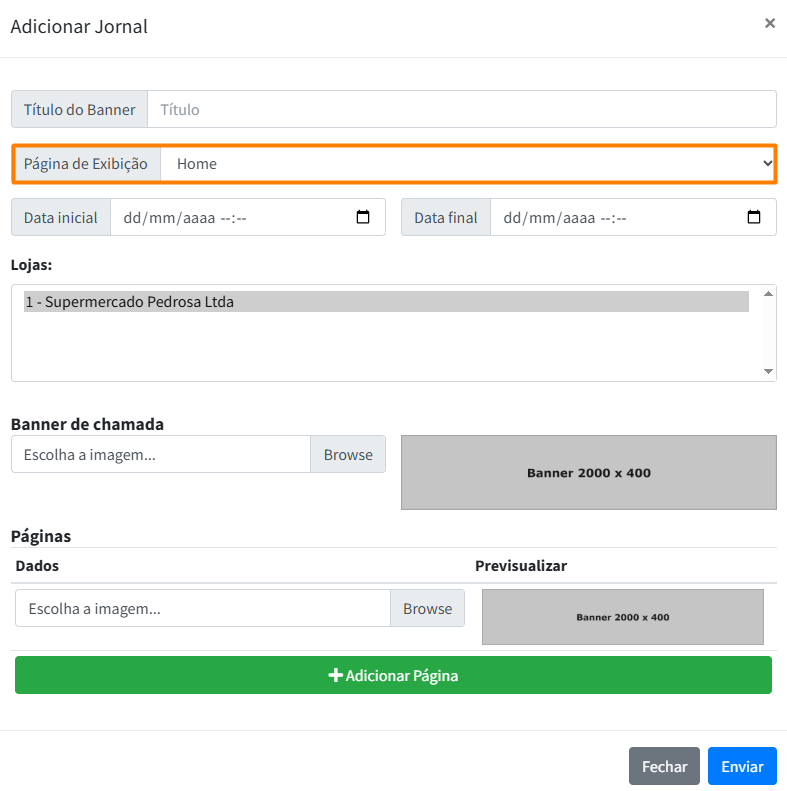Focus the Título do Banner text field

[x=461, y=109]
